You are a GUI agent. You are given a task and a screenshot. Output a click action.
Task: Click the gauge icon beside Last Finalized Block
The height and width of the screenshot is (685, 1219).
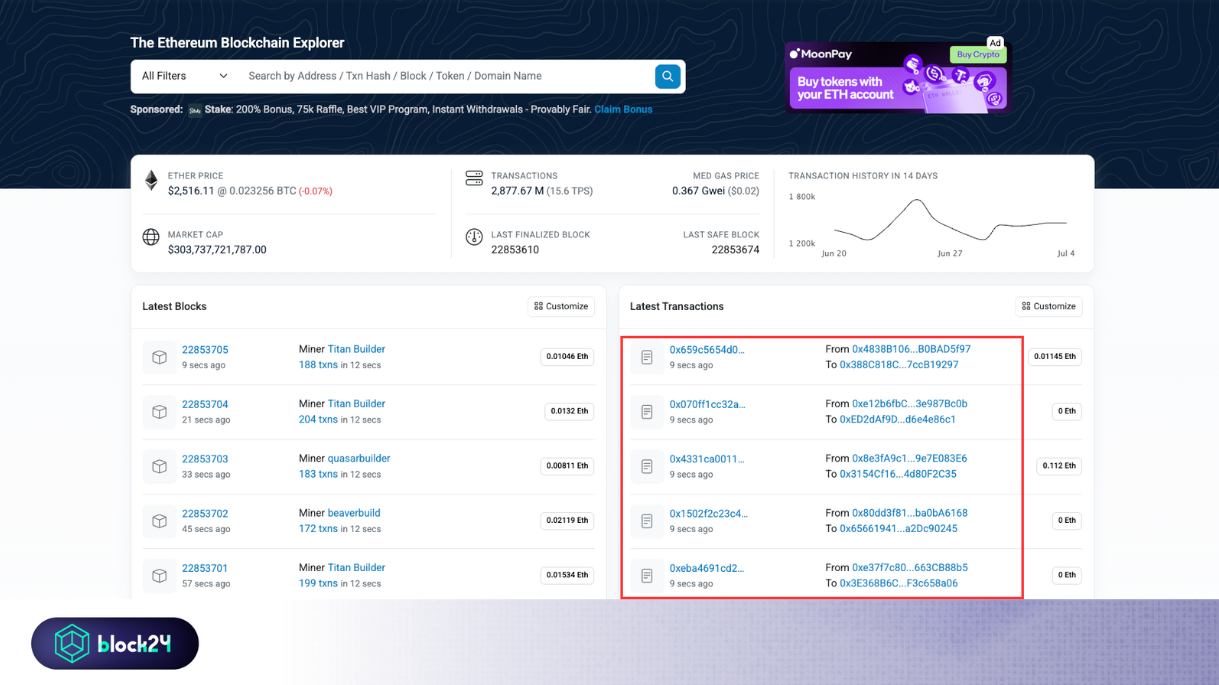tap(474, 237)
